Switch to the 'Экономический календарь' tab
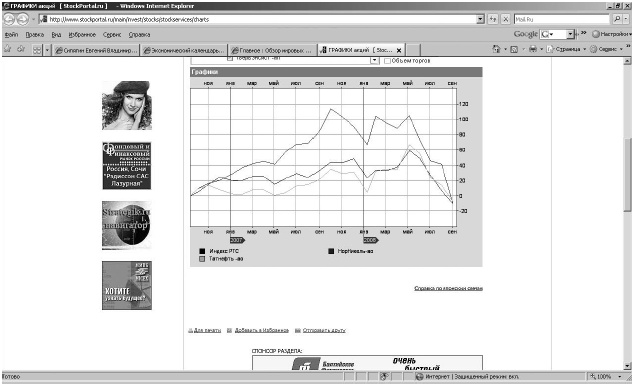 tap(184, 50)
